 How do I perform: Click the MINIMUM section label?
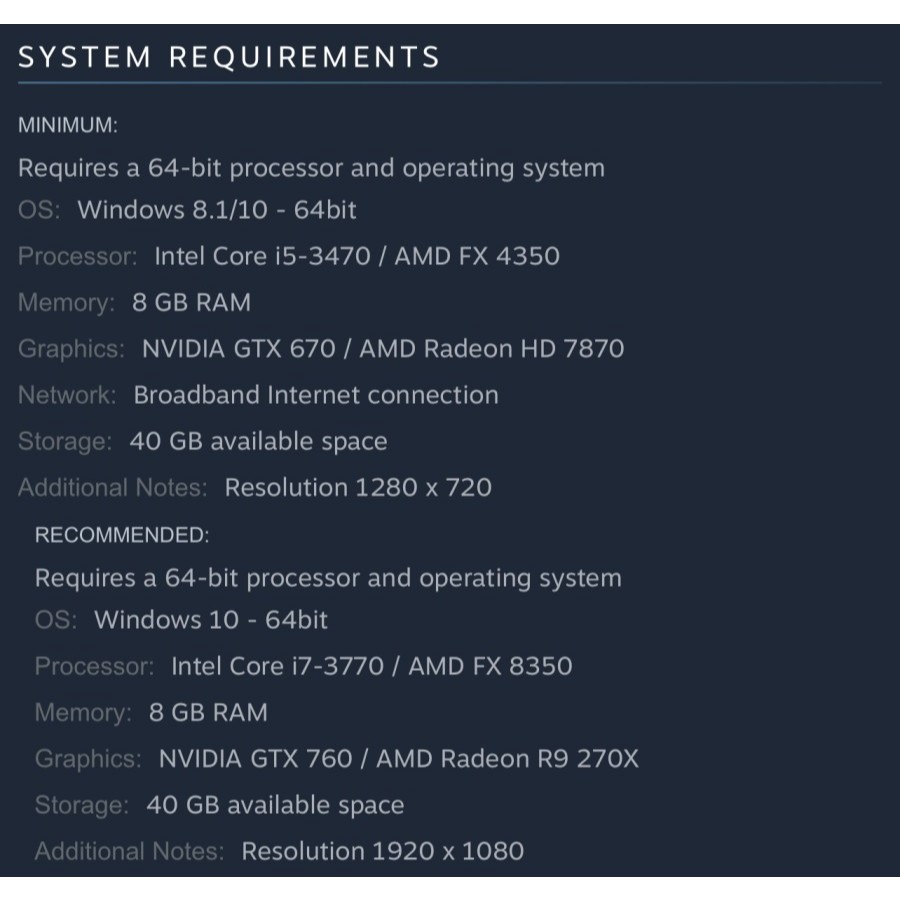tap(68, 126)
